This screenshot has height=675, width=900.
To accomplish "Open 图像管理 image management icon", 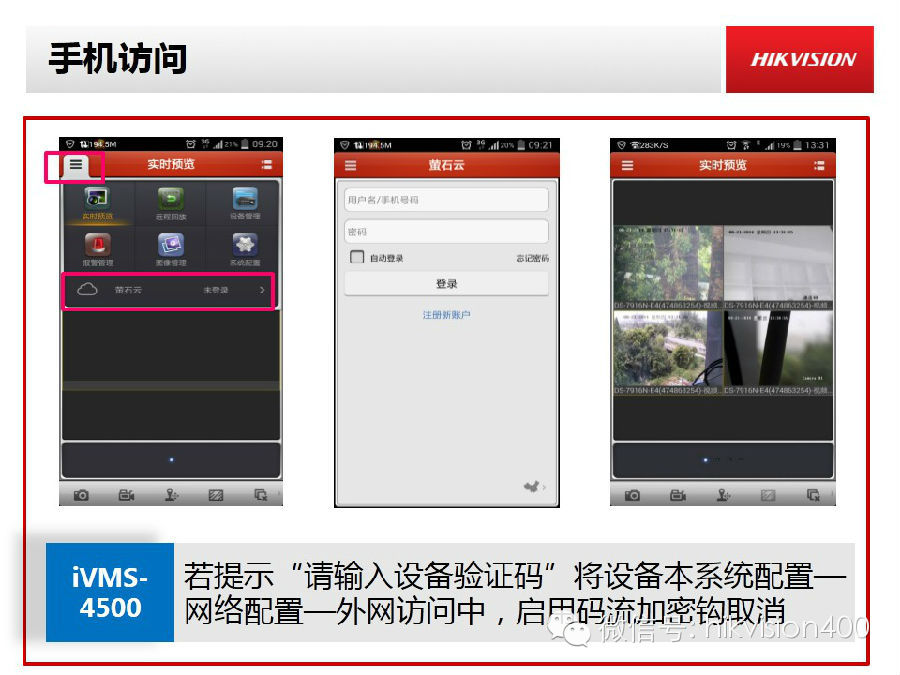I will coord(172,248).
